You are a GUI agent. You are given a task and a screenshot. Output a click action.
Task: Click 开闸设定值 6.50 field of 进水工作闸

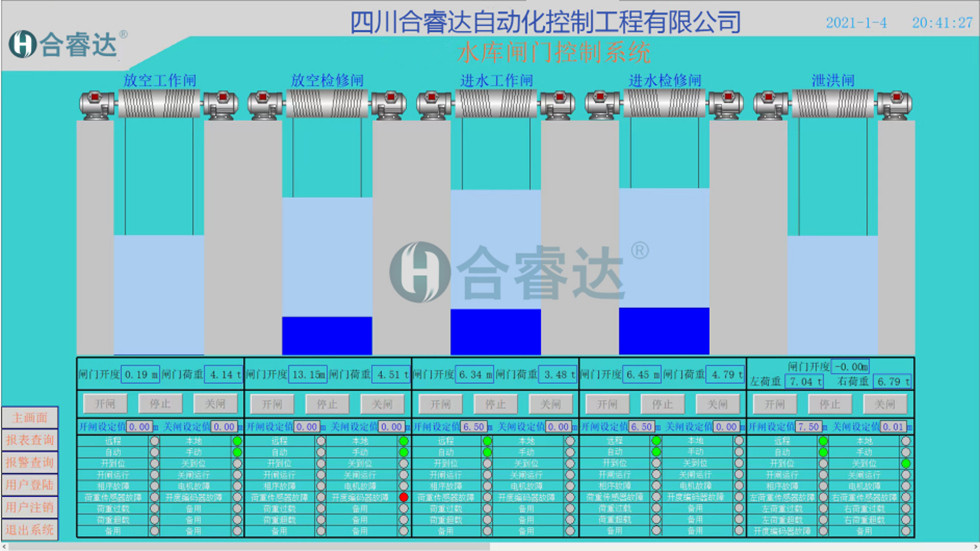(x=474, y=427)
